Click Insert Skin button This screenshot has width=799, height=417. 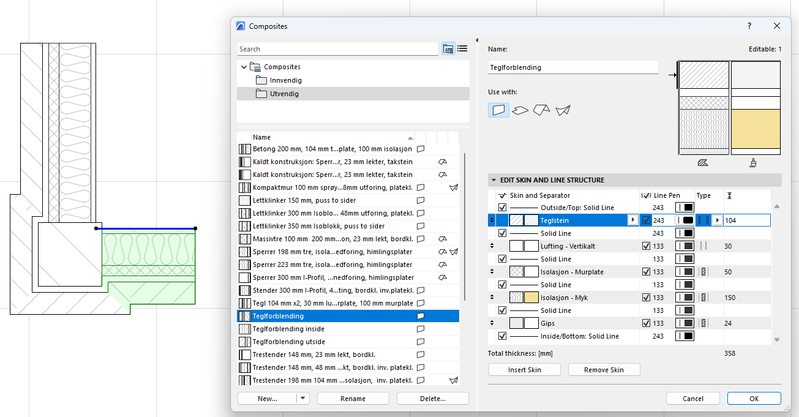click(x=524, y=370)
